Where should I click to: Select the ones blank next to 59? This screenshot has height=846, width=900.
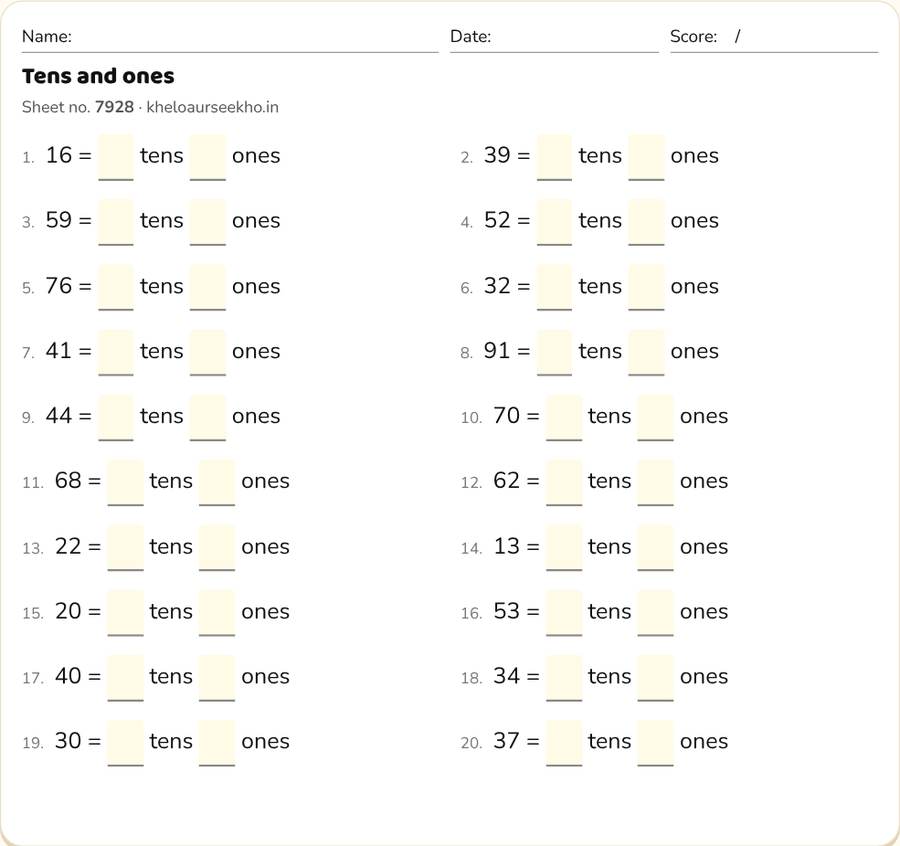click(x=208, y=222)
